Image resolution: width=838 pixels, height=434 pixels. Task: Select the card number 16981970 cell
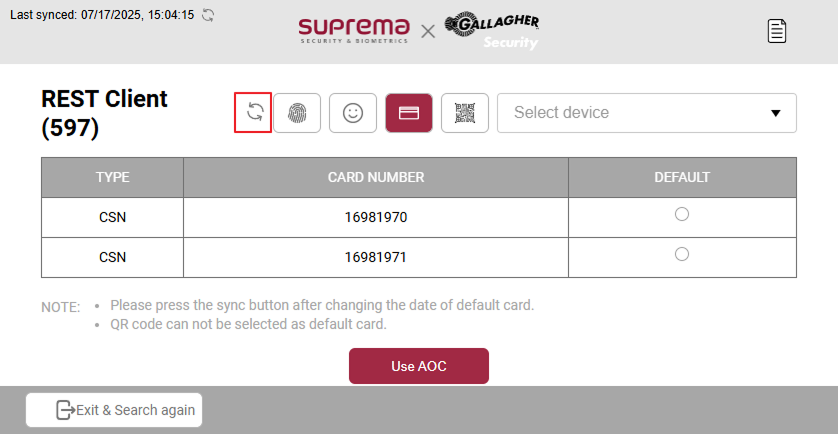(x=376, y=217)
